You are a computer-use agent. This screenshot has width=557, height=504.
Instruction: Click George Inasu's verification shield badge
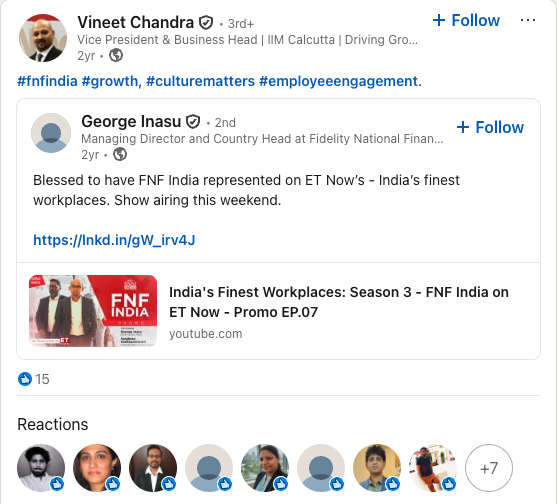point(193,121)
